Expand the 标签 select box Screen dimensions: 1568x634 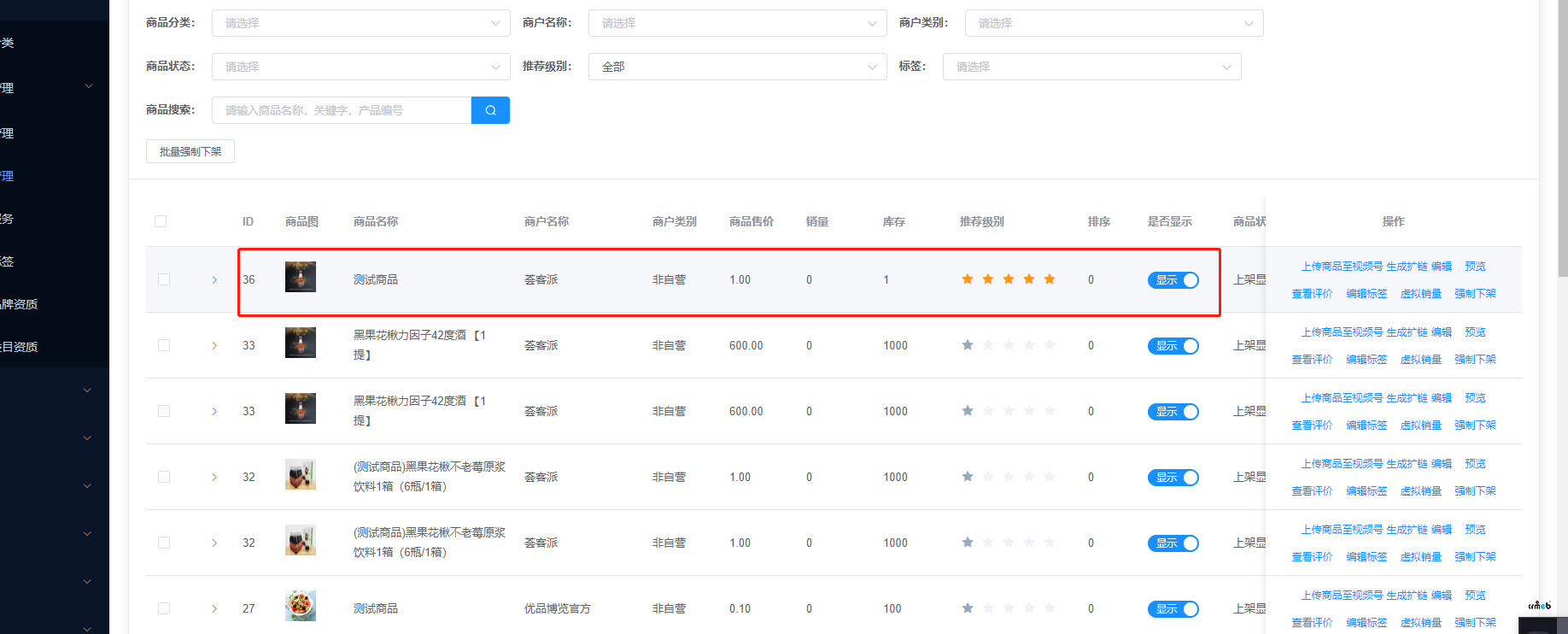(x=1091, y=67)
